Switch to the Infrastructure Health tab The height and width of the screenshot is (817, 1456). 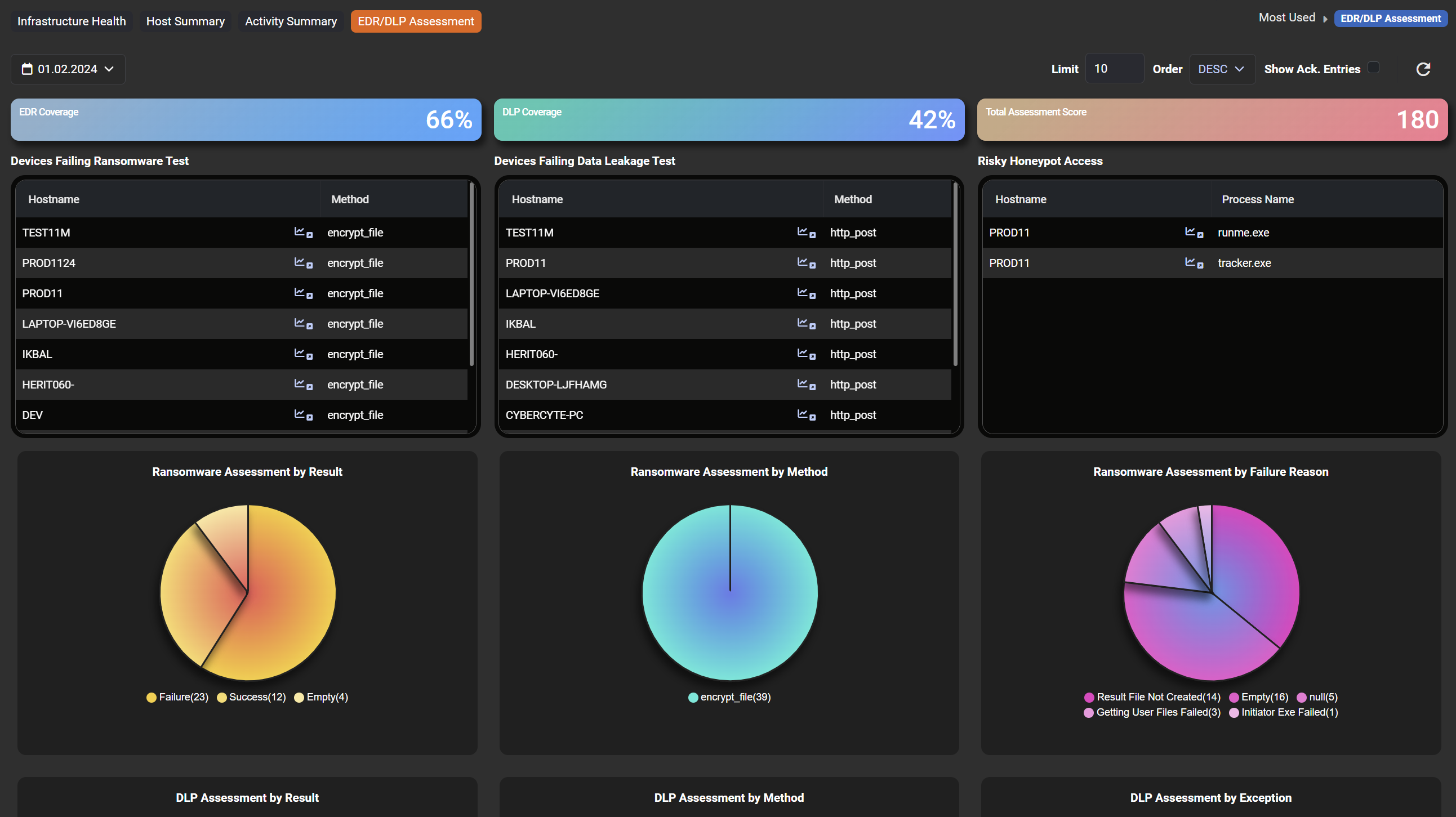click(71, 21)
